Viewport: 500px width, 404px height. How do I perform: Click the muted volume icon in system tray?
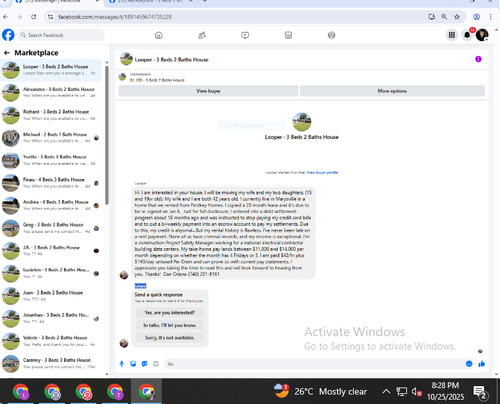[417, 392]
